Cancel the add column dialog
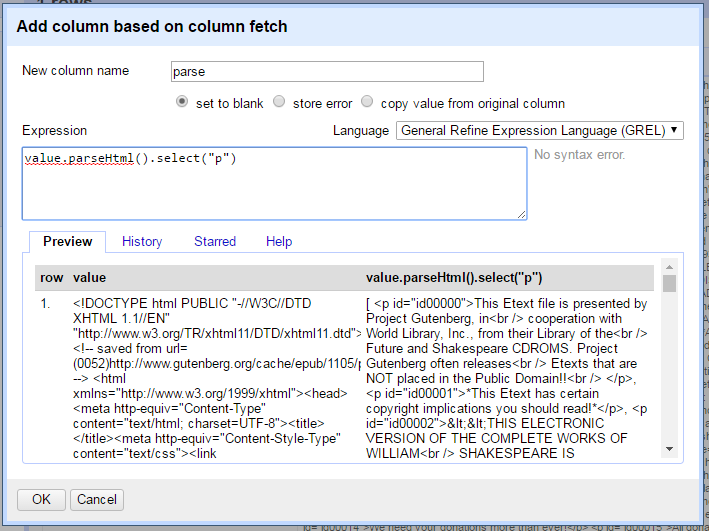709x531 pixels. pyautogui.click(x=97, y=499)
